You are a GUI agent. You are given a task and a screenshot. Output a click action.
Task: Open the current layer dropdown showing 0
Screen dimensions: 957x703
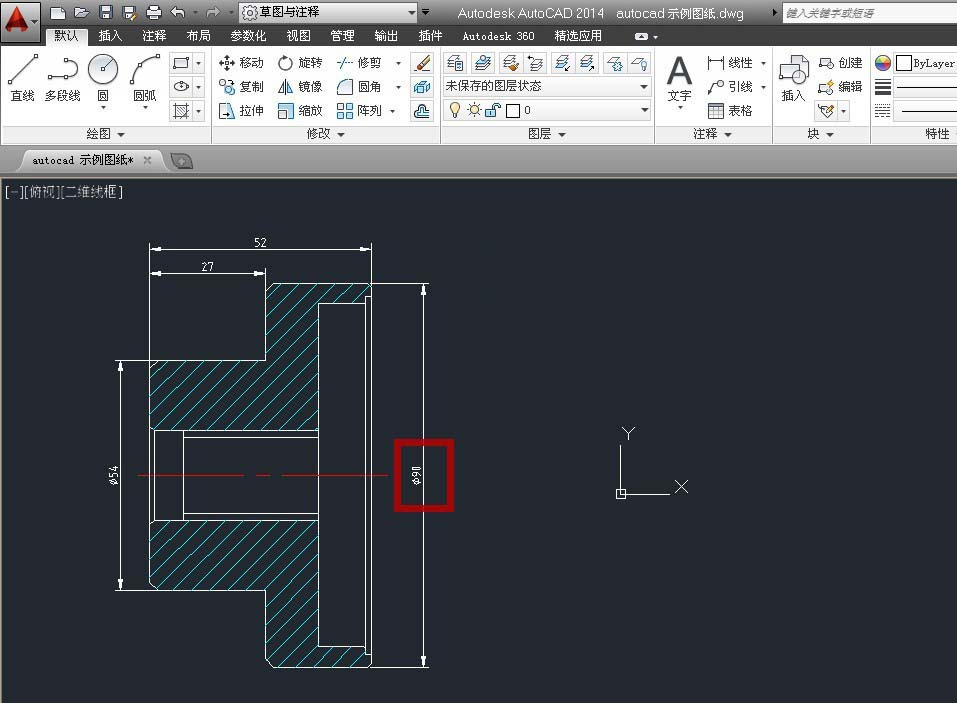tap(547, 110)
